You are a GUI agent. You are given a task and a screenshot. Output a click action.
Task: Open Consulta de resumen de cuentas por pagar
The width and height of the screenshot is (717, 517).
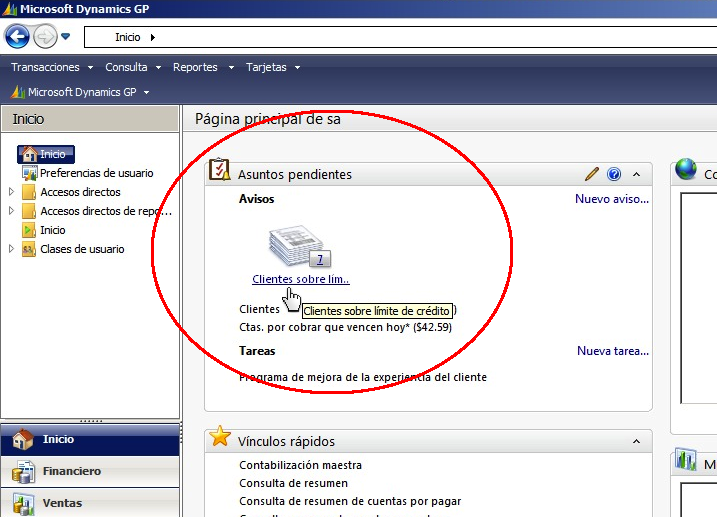(350, 501)
